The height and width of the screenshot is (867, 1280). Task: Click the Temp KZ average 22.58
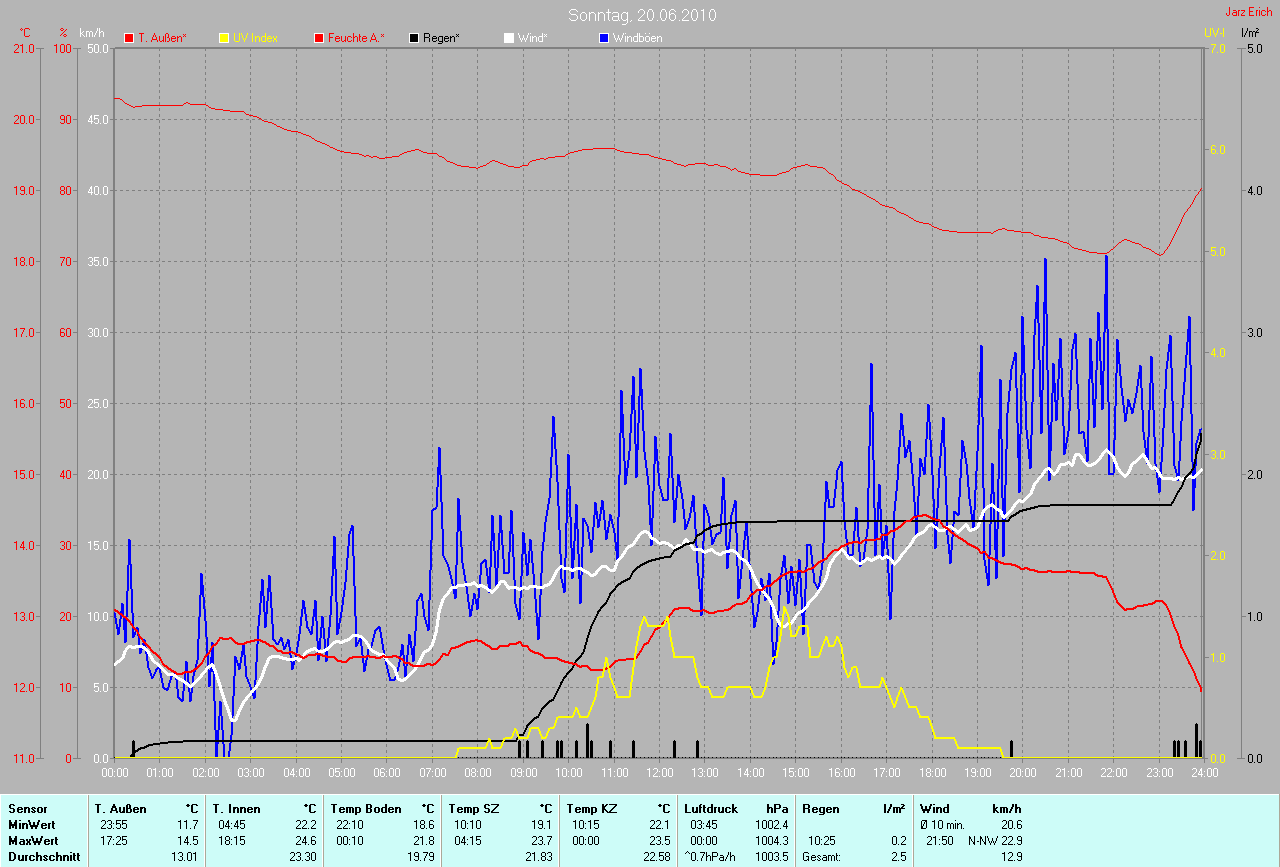656,856
